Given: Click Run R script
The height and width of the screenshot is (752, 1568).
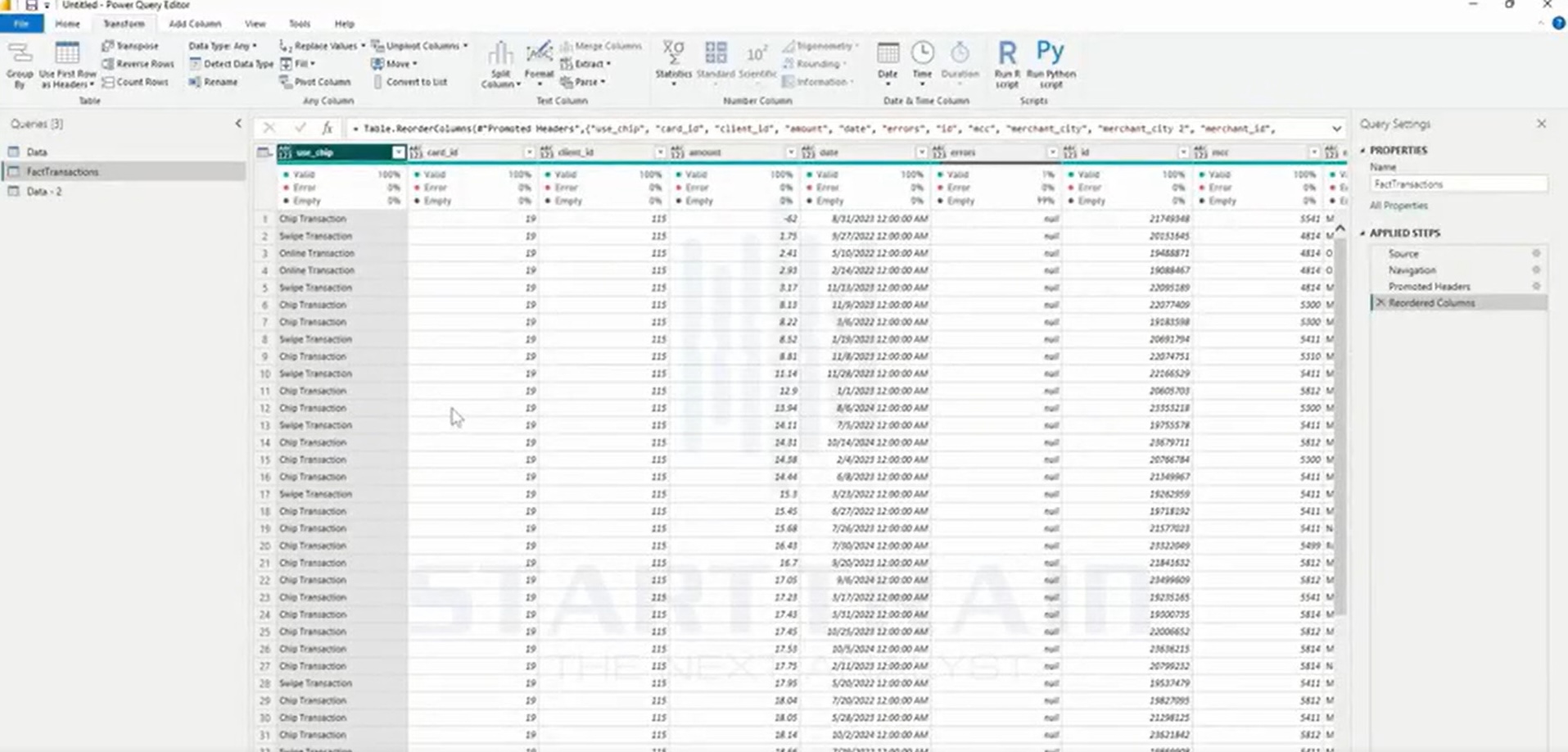Looking at the screenshot, I should coord(1007,65).
